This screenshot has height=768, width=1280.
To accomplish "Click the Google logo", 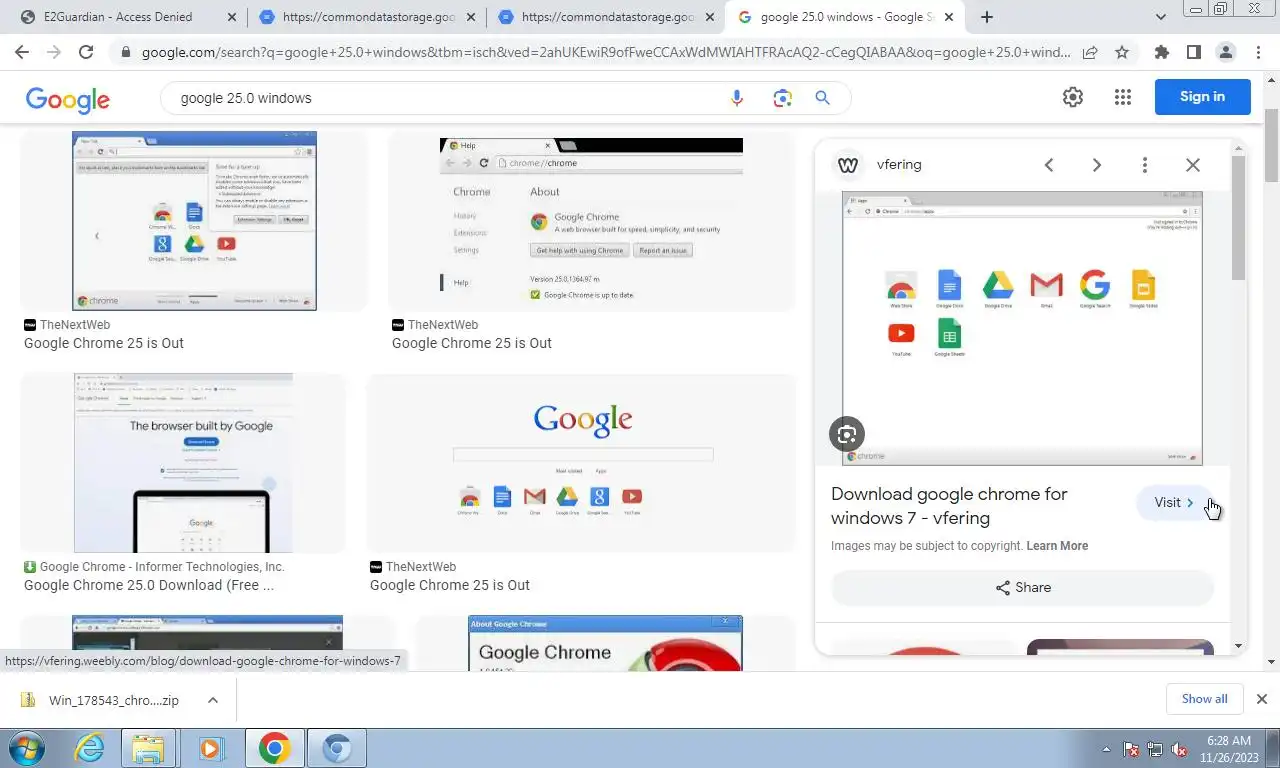I will pos(68,99).
